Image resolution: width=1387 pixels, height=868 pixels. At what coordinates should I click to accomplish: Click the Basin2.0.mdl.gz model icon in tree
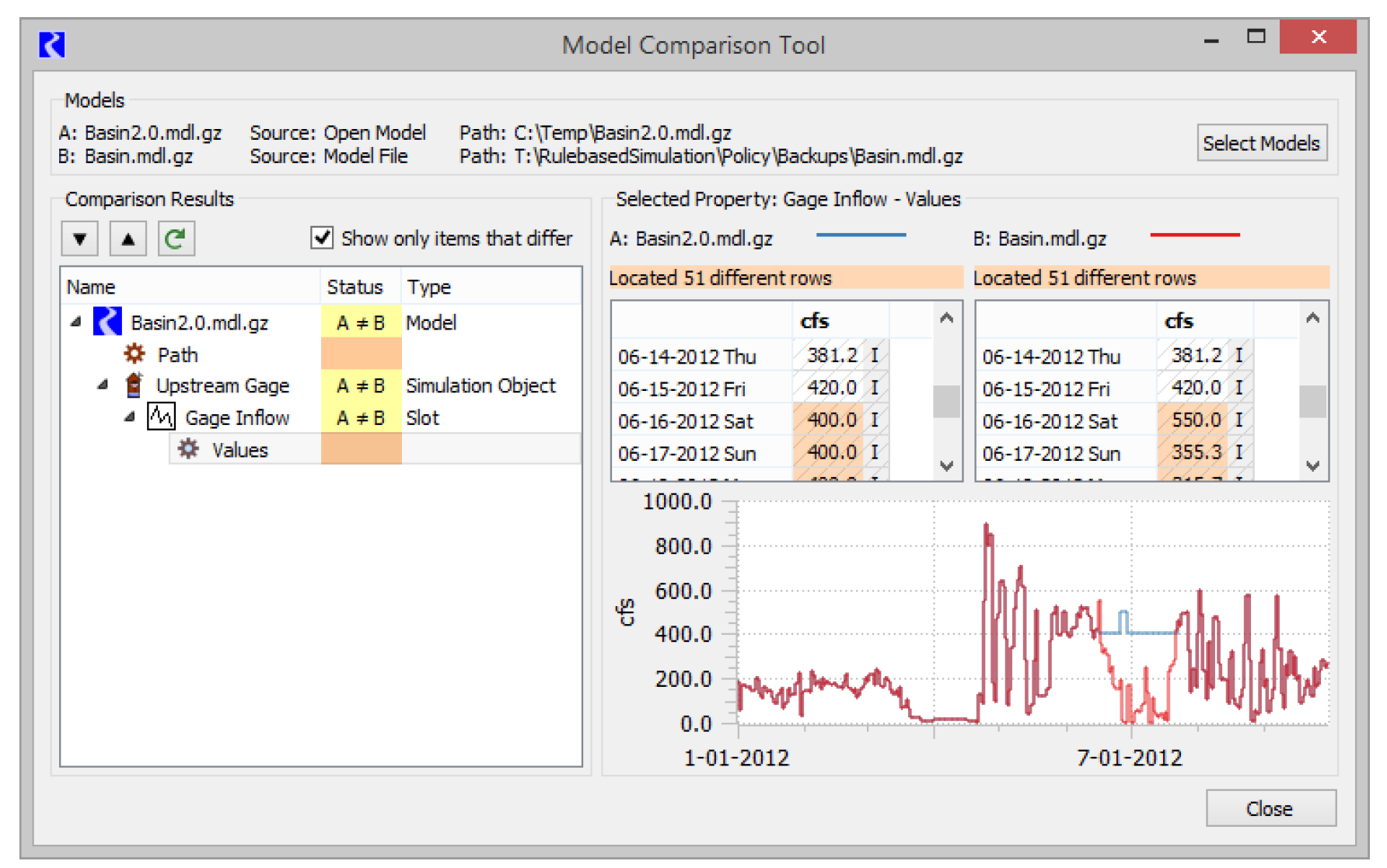click(x=107, y=322)
